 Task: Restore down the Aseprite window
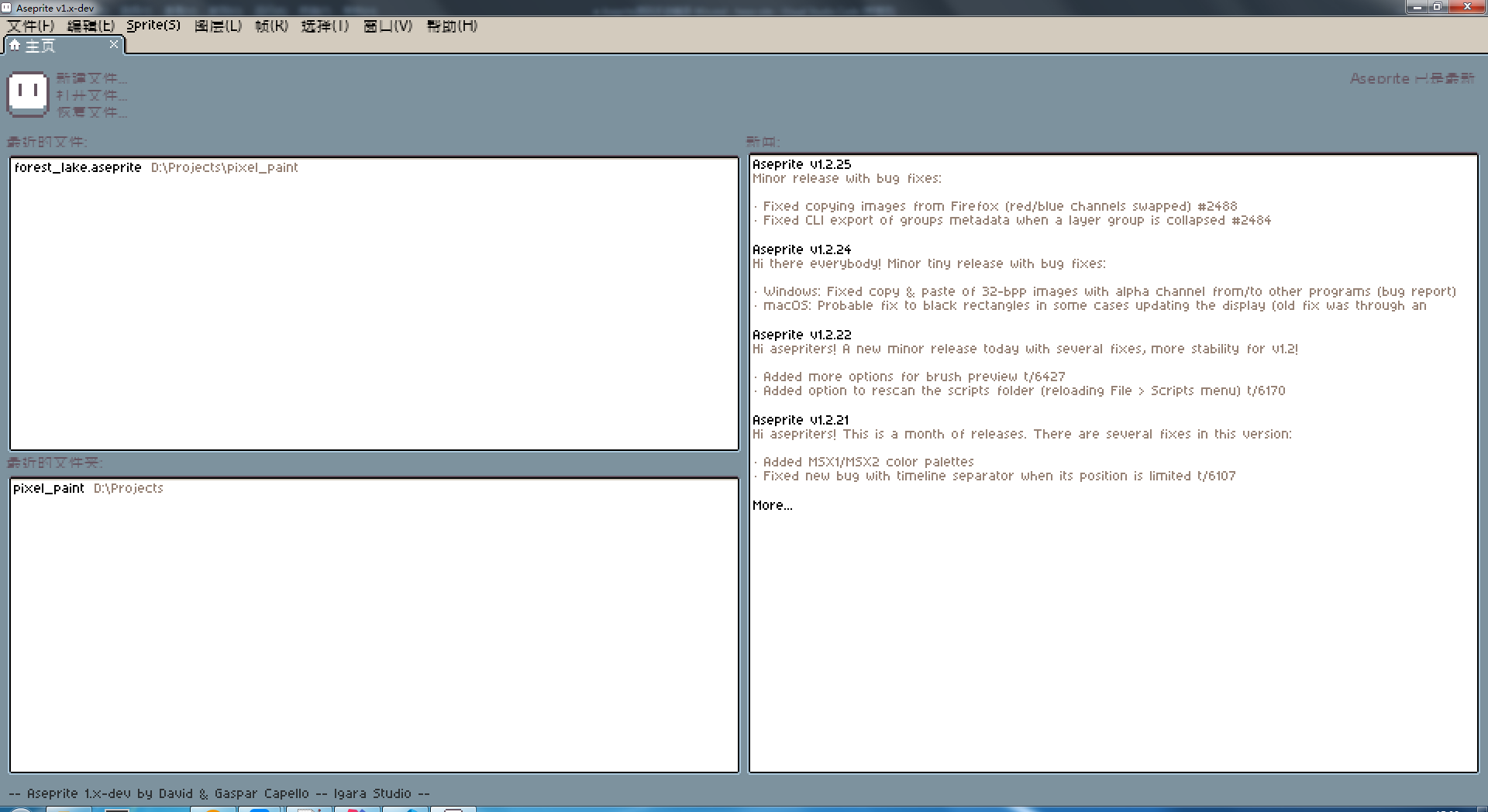[x=1438, y=7]
